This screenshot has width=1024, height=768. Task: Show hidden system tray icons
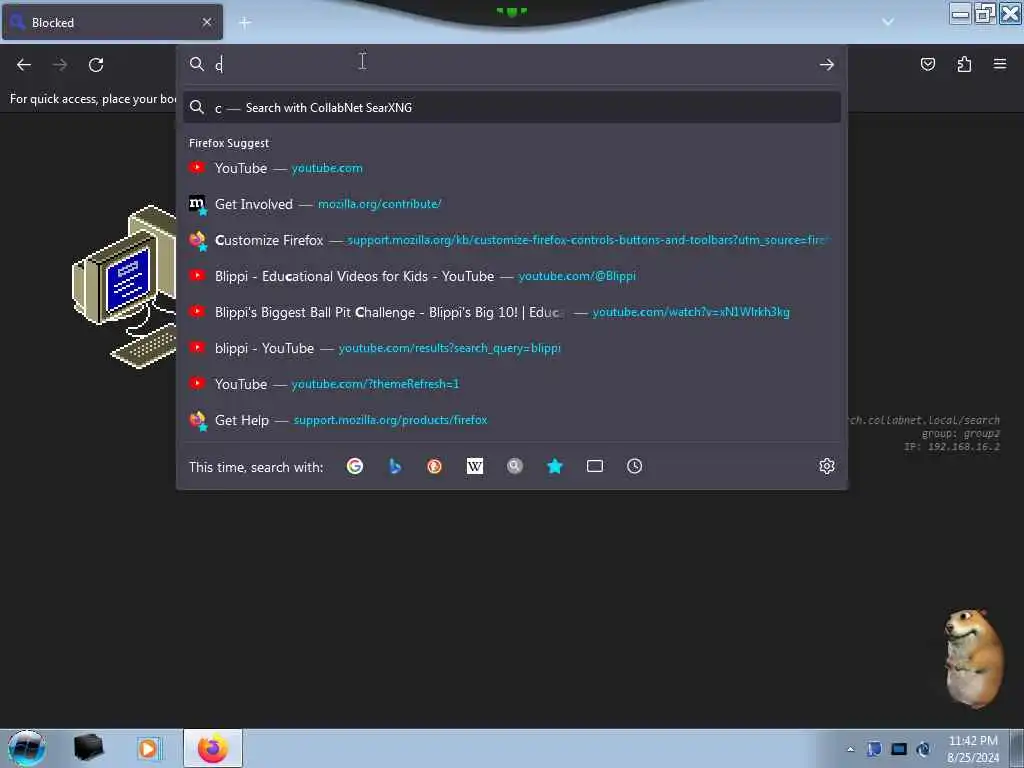pyautogui.click(x=850, y=749)
